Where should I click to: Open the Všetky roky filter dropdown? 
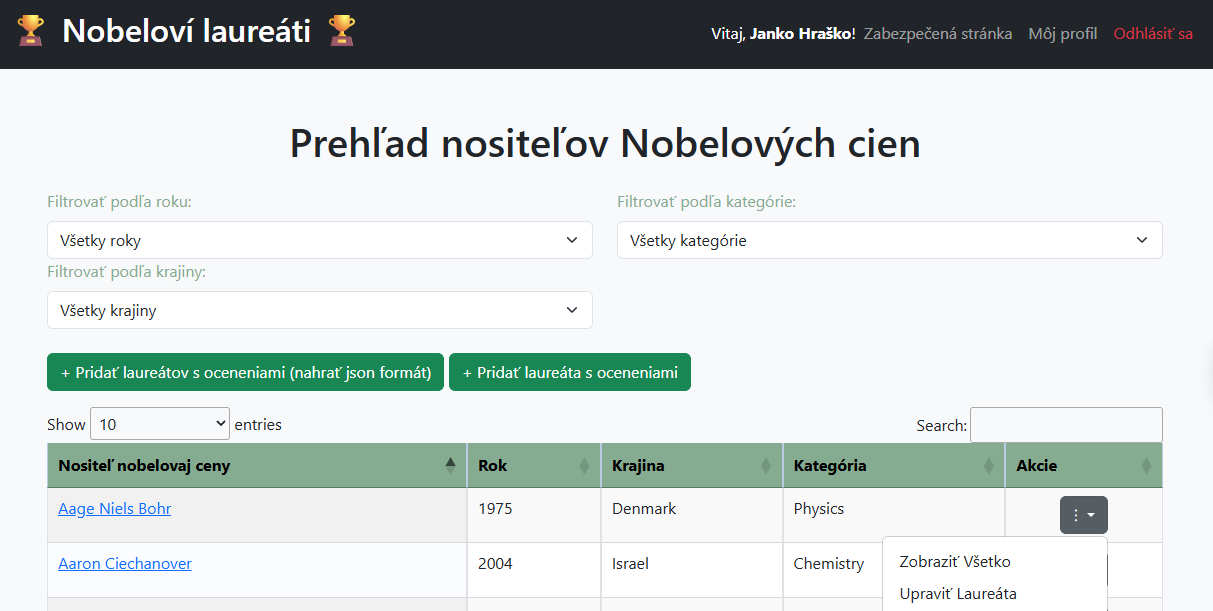(x=320, y=240)
